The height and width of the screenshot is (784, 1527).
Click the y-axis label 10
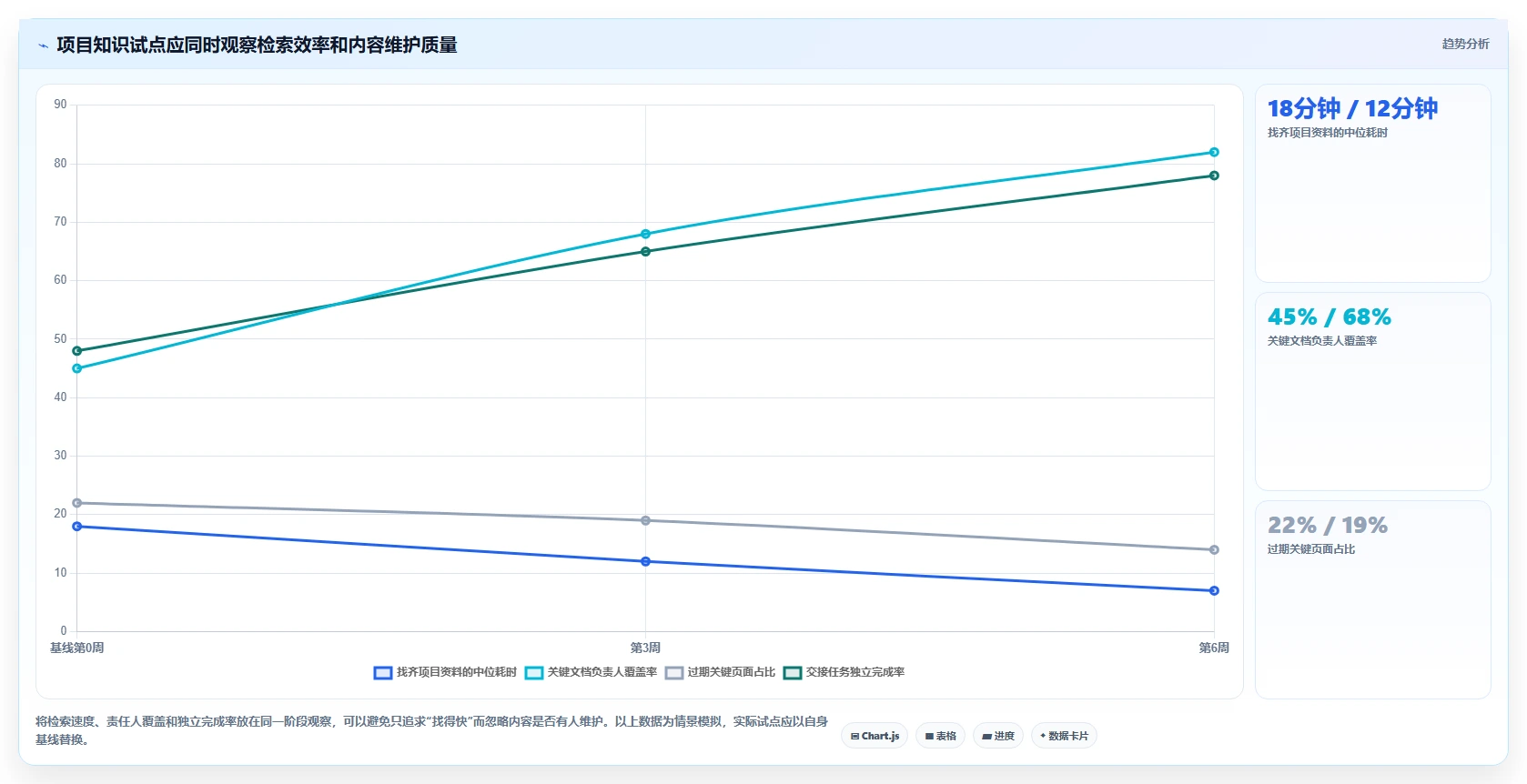tap(60, 573)
